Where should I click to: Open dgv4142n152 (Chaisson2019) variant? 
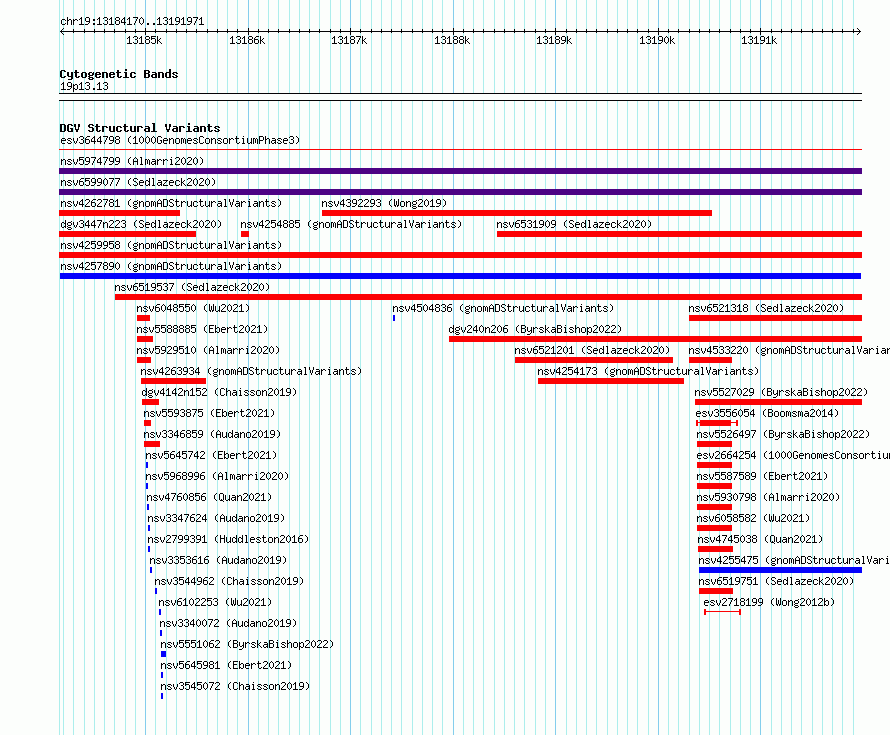click(219, 392)
